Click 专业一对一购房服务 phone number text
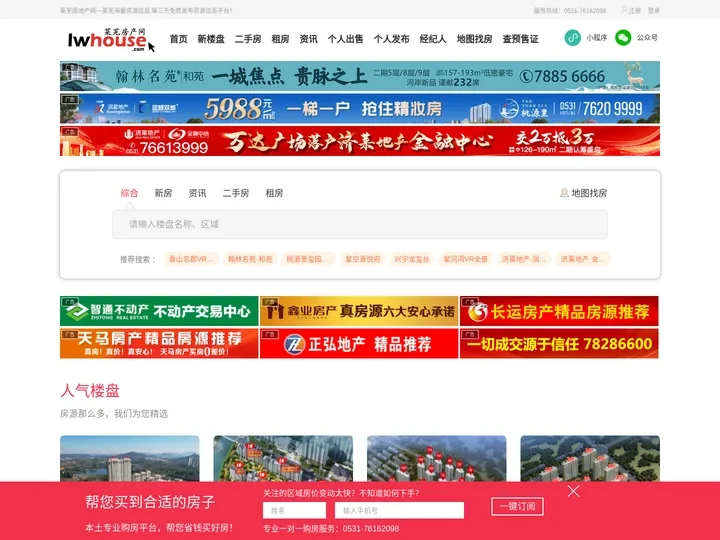Viewport: 720px width, 540px height. (x=331, y=529)
